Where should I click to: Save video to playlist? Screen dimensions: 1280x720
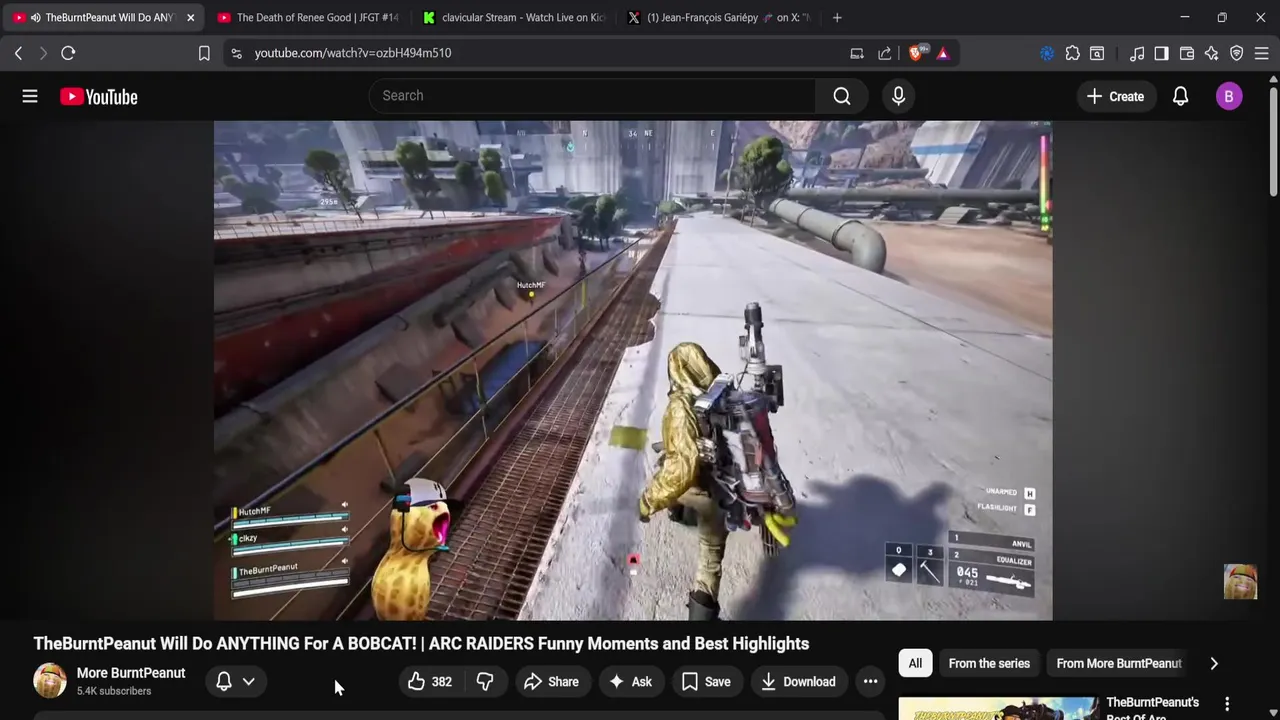tap(706, 681)
